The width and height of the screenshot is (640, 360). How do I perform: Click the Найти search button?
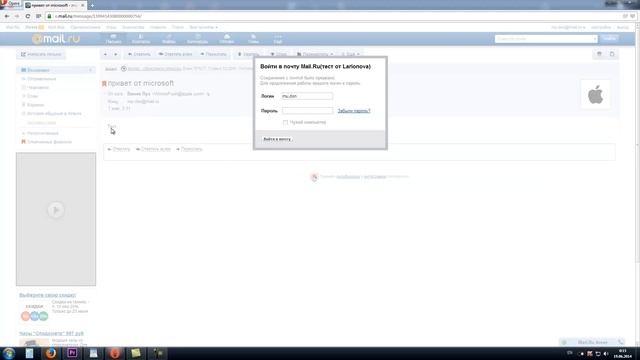609,38
